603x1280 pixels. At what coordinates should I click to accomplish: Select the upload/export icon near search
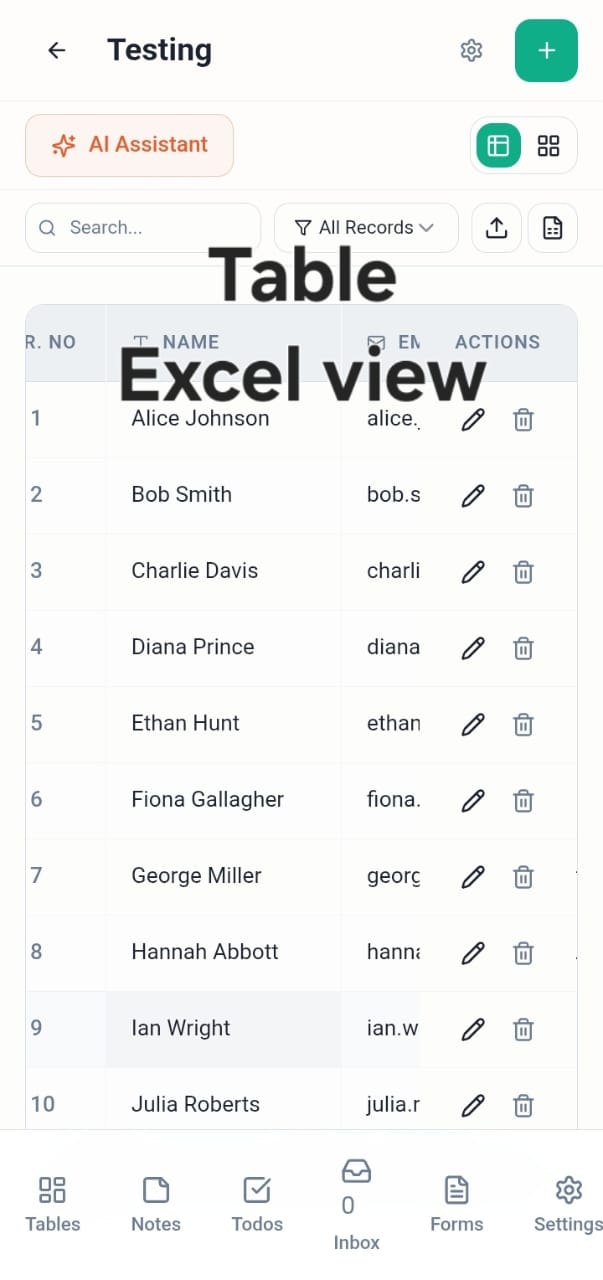(x=496, y=227)
